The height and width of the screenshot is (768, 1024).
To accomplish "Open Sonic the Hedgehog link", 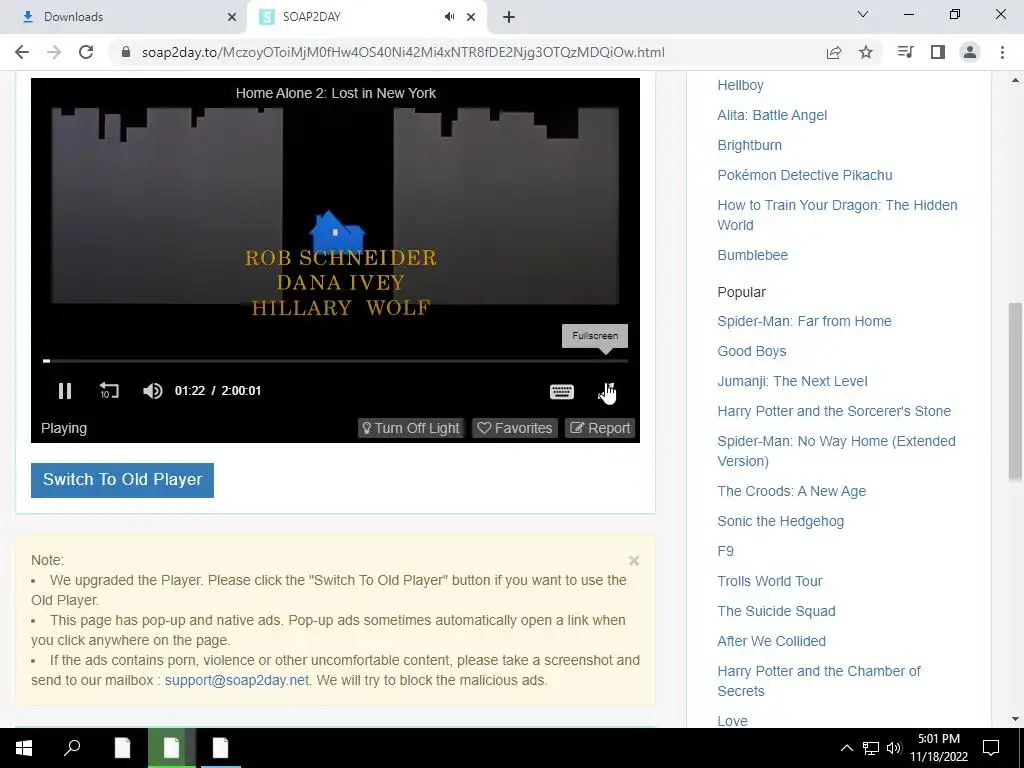I will click(x=780, y=520).
